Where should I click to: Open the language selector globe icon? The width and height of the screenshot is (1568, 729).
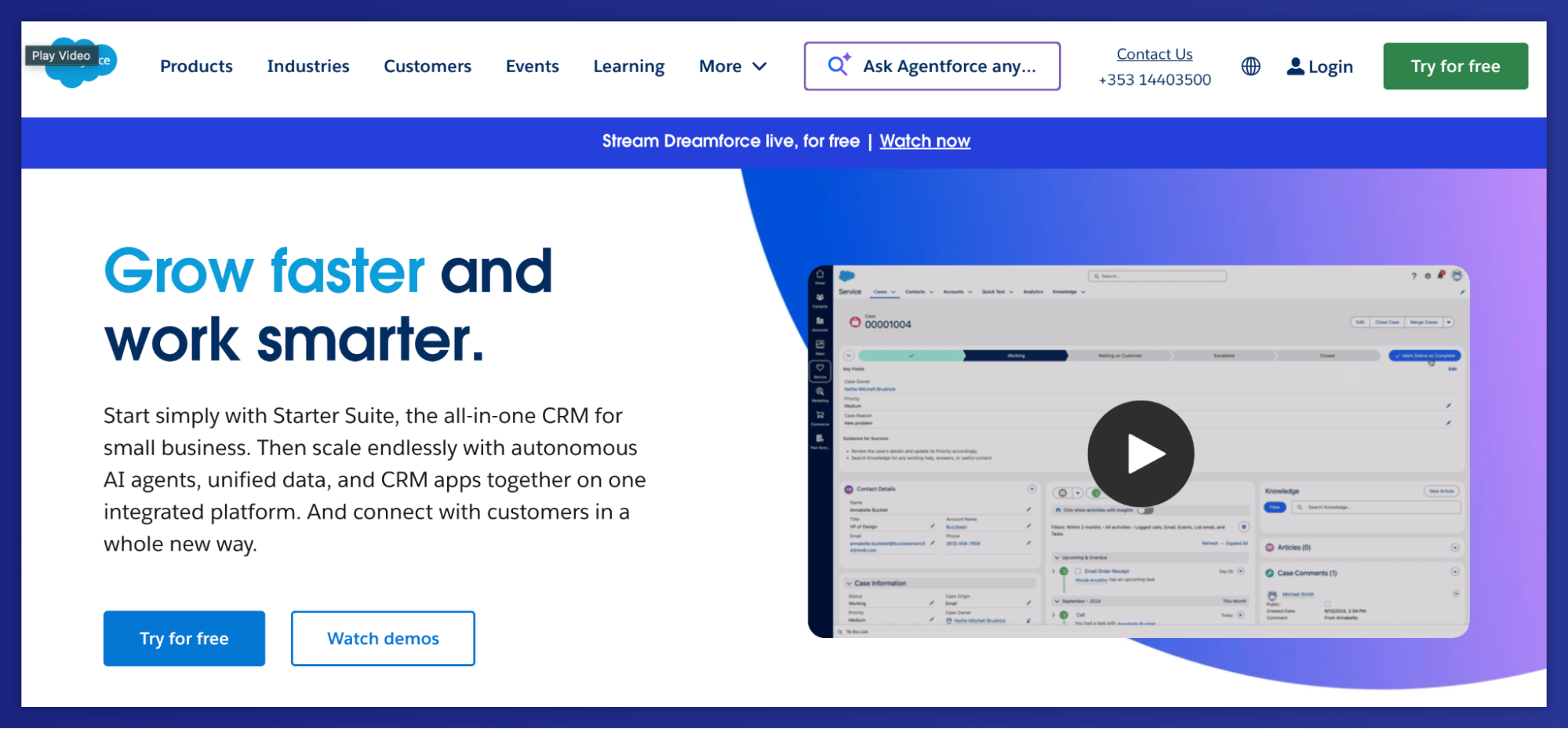pos(1251,67)
